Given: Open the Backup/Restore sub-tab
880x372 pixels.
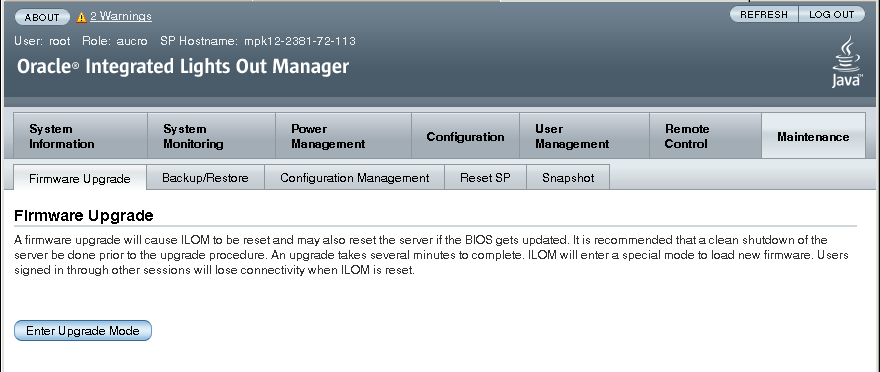Looking at the screenshot, I should (x=205, y=178).
